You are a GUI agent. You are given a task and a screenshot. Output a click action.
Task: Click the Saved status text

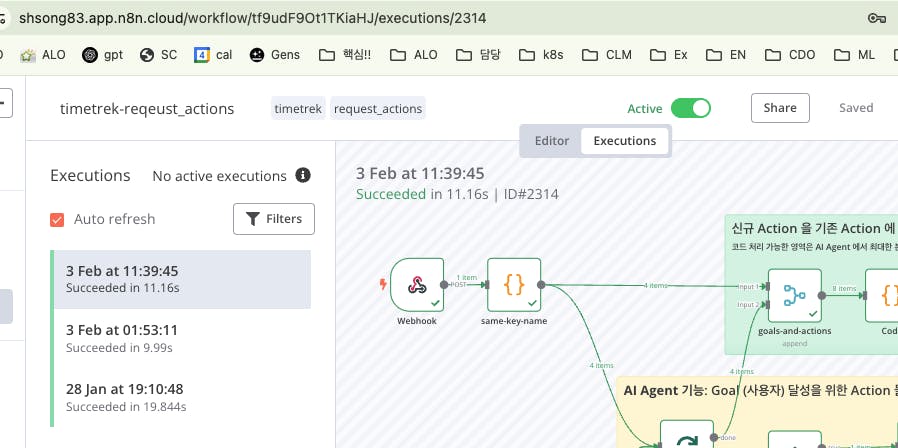pyautogui.click(x=856, y=108)
